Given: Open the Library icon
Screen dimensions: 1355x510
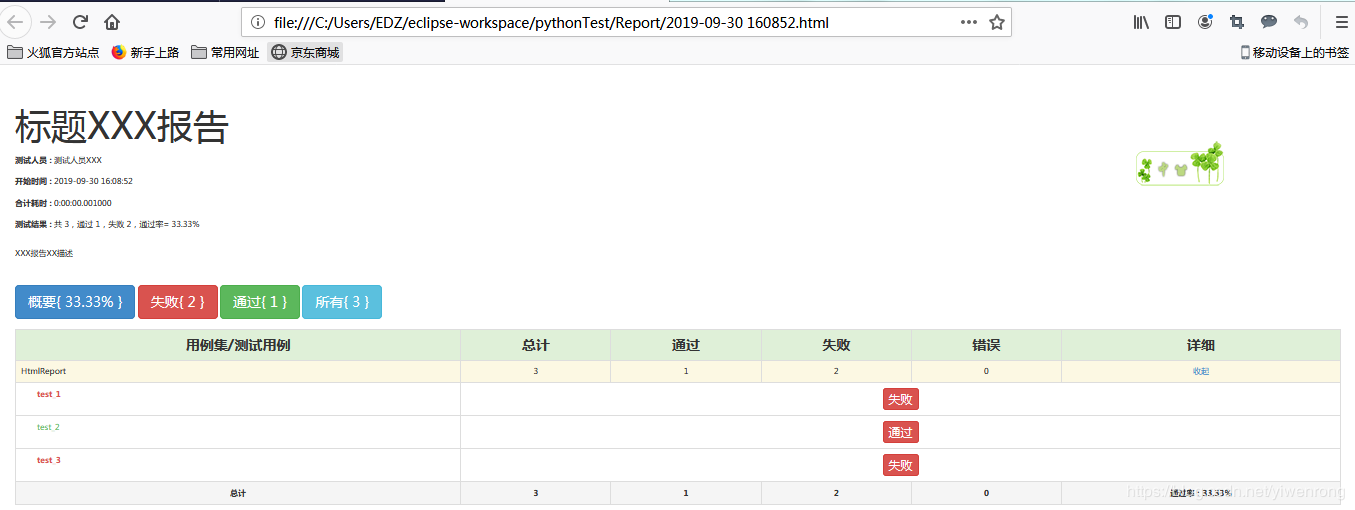Looking at the screenshot, I should pyautogui.click(x=1141, y=22).
